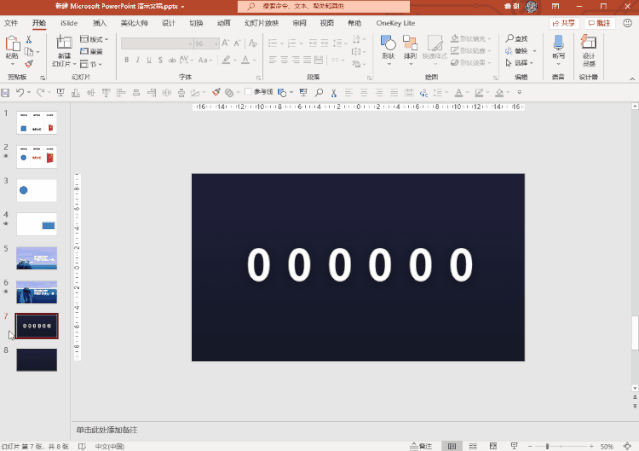This screenshot has height=451, width=639.
Task: Click the Arrange (排列) icon
Action: [x=410, y=42]
